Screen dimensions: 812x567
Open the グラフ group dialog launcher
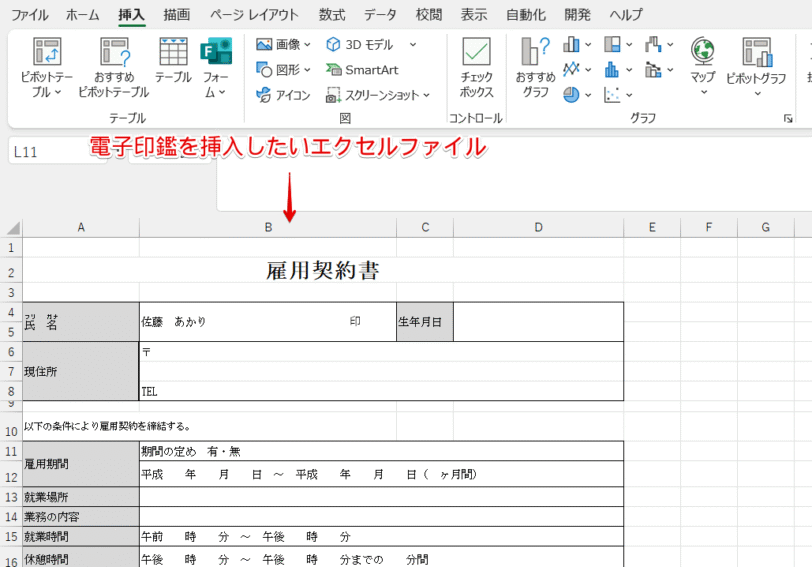788,119
